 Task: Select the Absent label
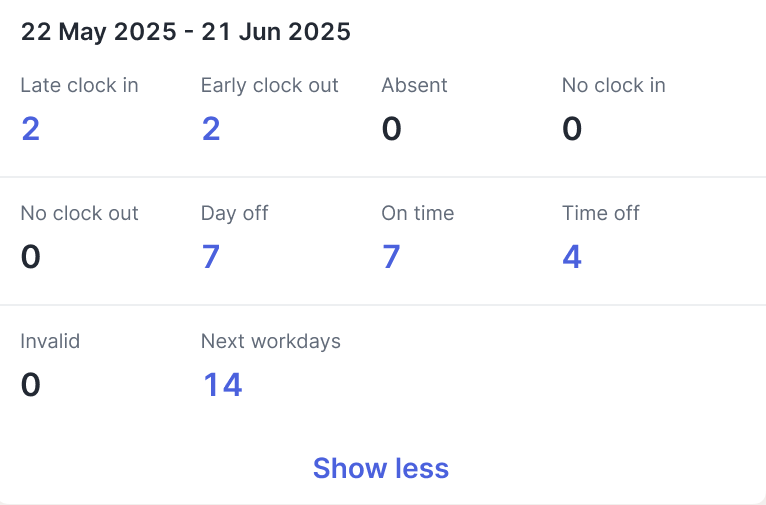413,86
